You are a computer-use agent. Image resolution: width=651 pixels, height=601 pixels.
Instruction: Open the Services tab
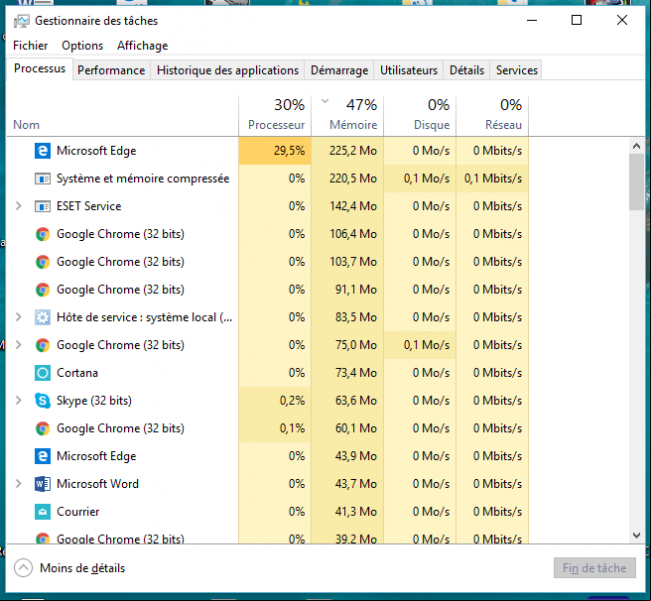click(516, 70)
